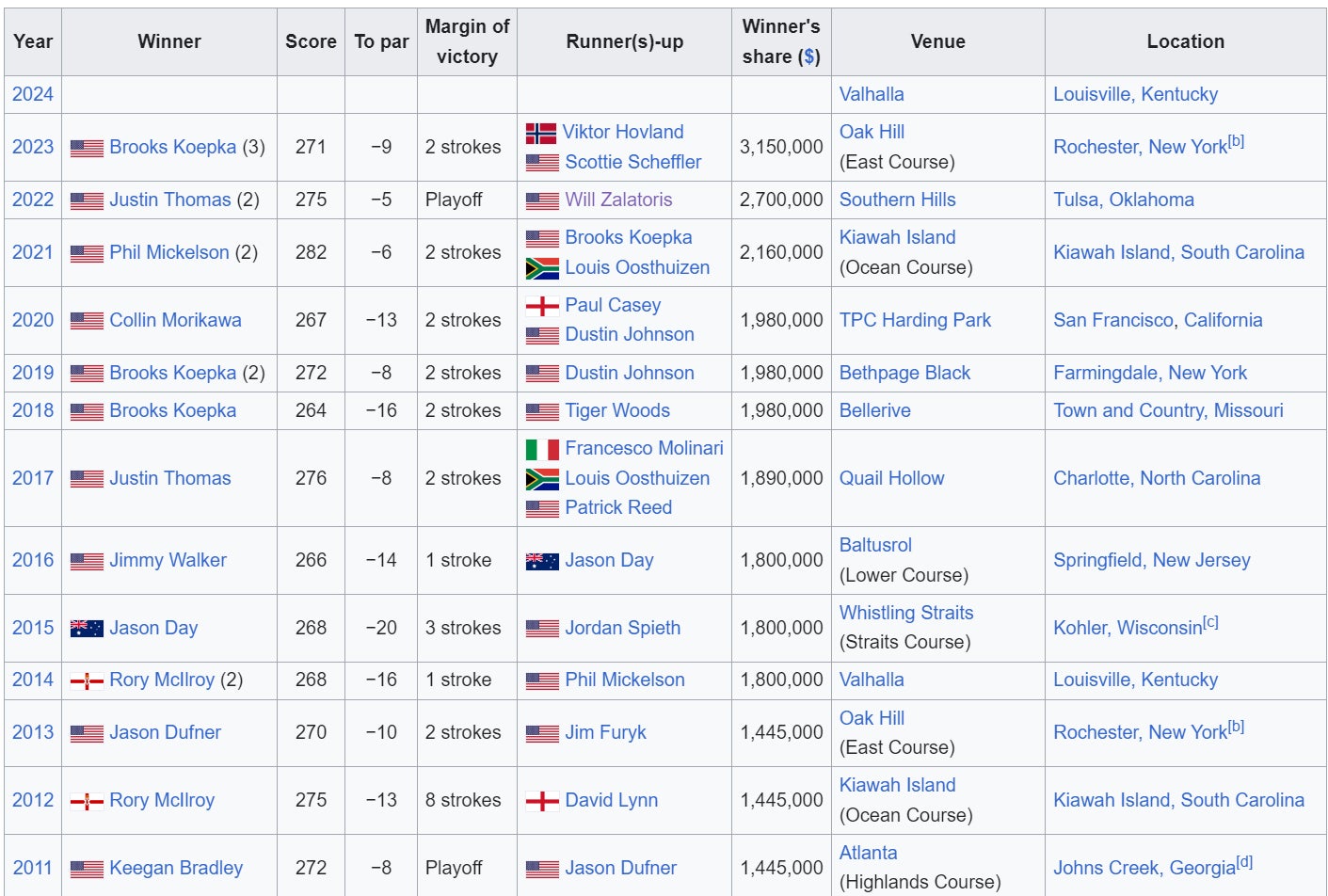Open Bethpage Black venue link

pos(904,373)
